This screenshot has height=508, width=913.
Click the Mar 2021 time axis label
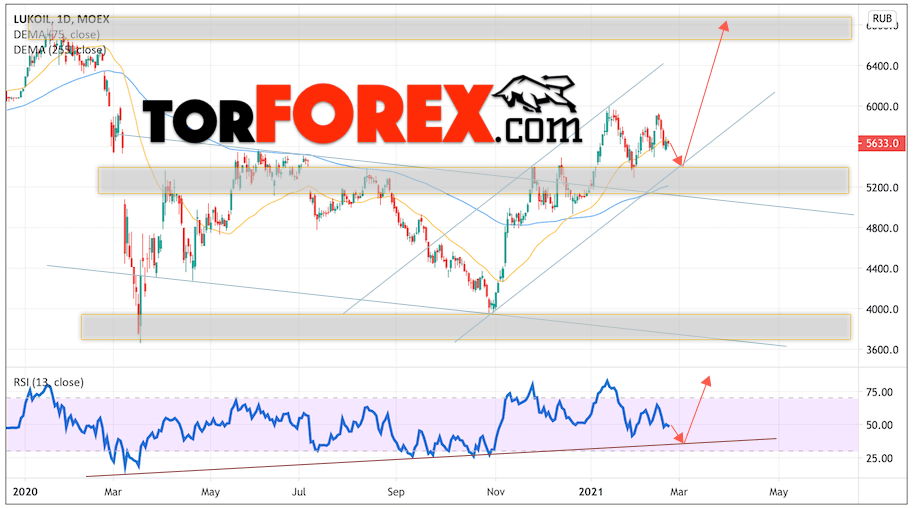tap(679, 492)
